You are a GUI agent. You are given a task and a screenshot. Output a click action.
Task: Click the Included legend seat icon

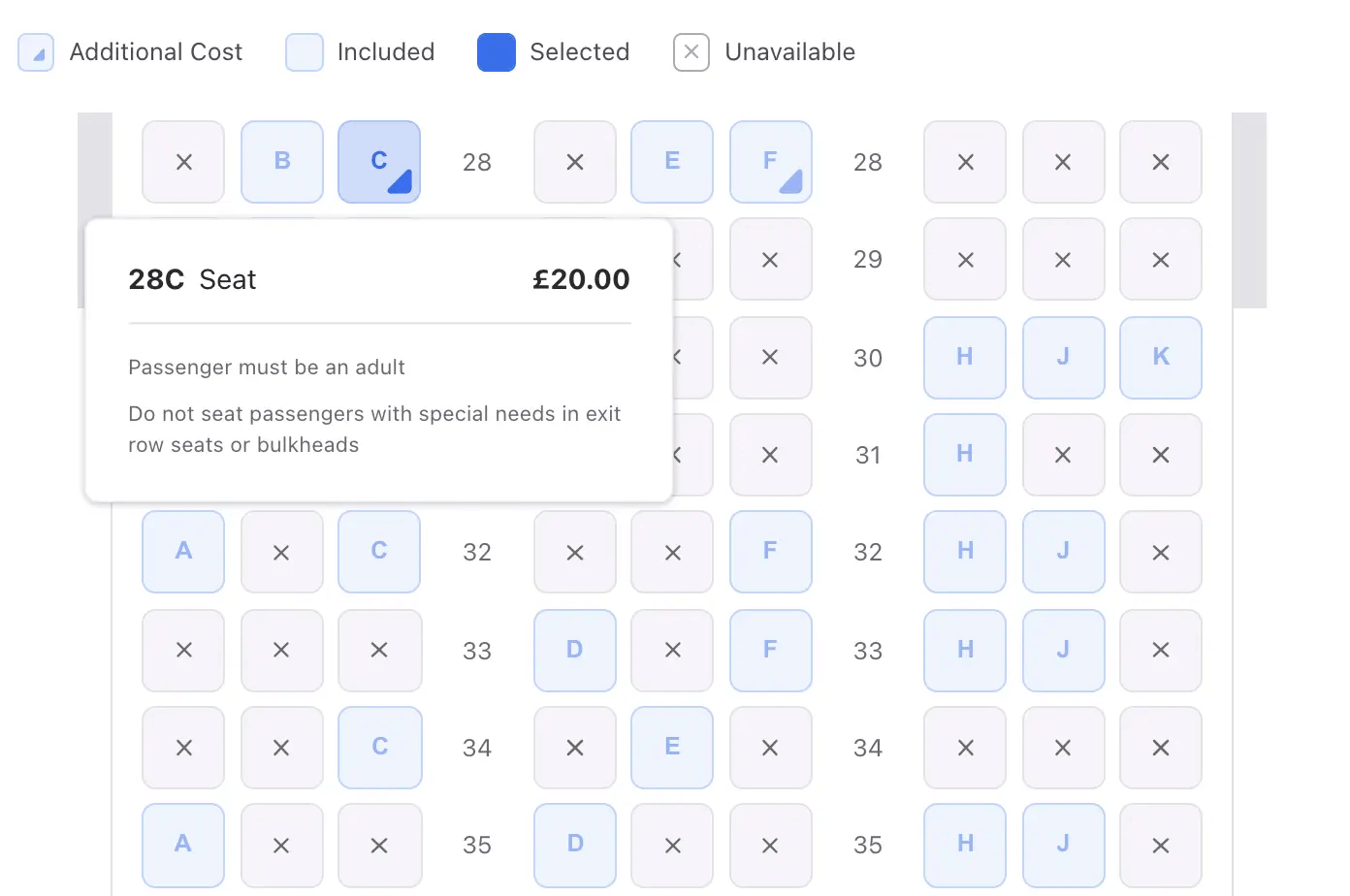[304, 52]
